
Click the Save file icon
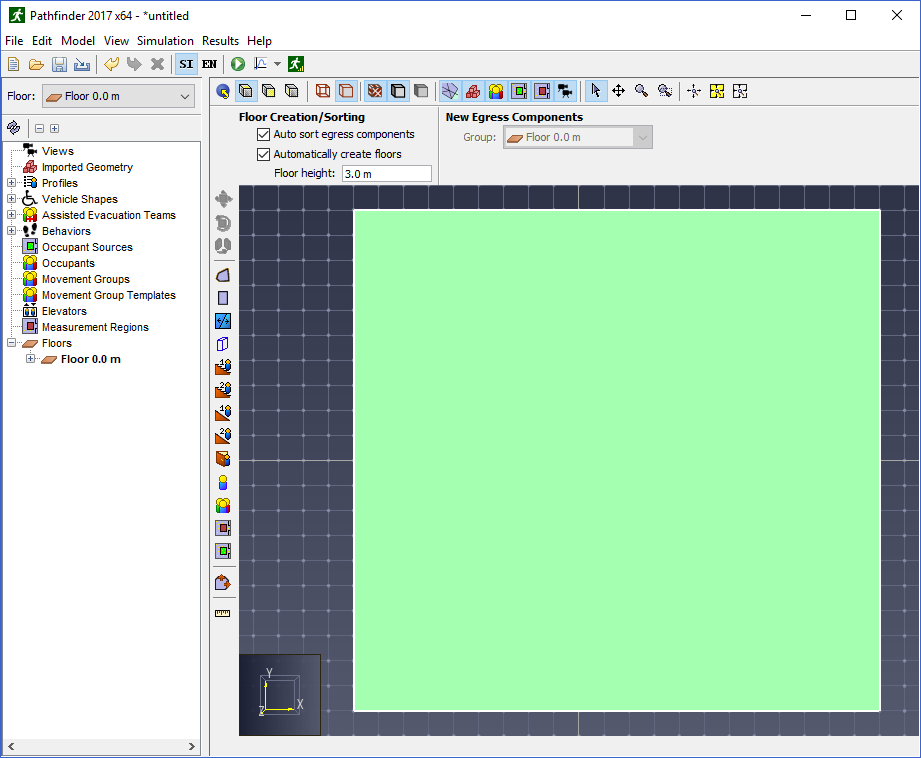[59, 64]
